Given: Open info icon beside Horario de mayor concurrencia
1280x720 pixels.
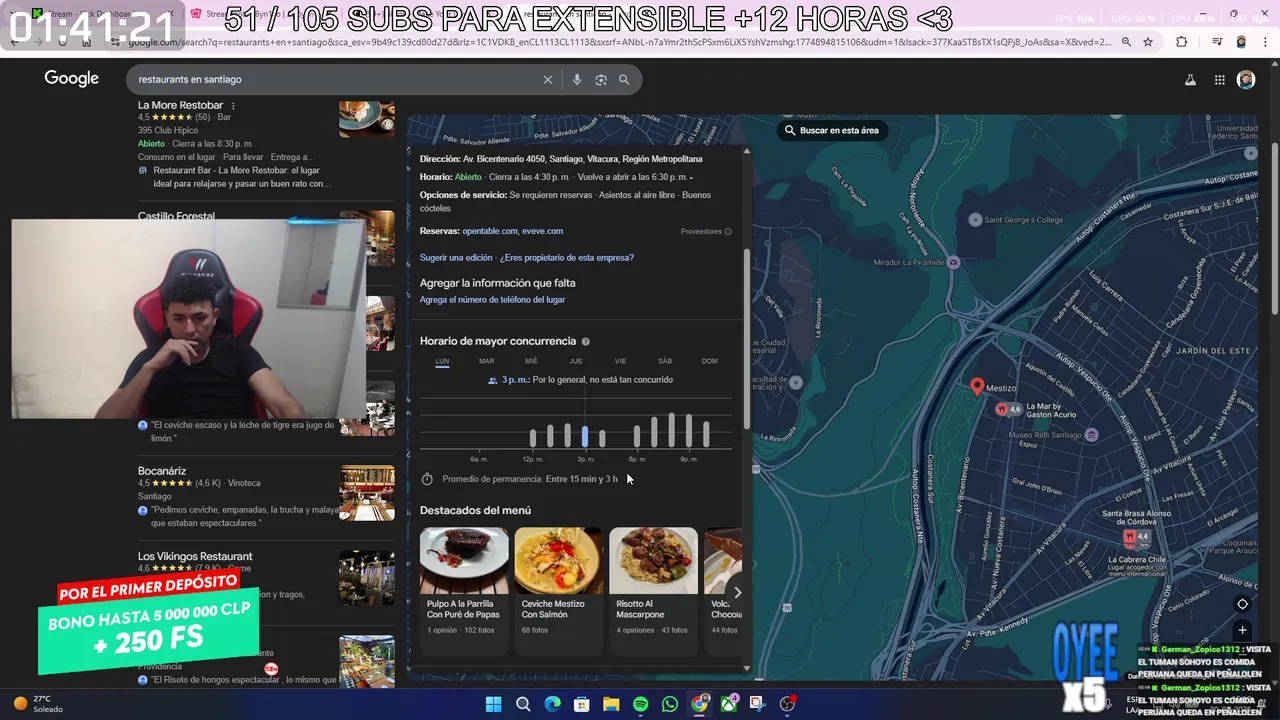Looking at the screenshot, I should [585, 342].
